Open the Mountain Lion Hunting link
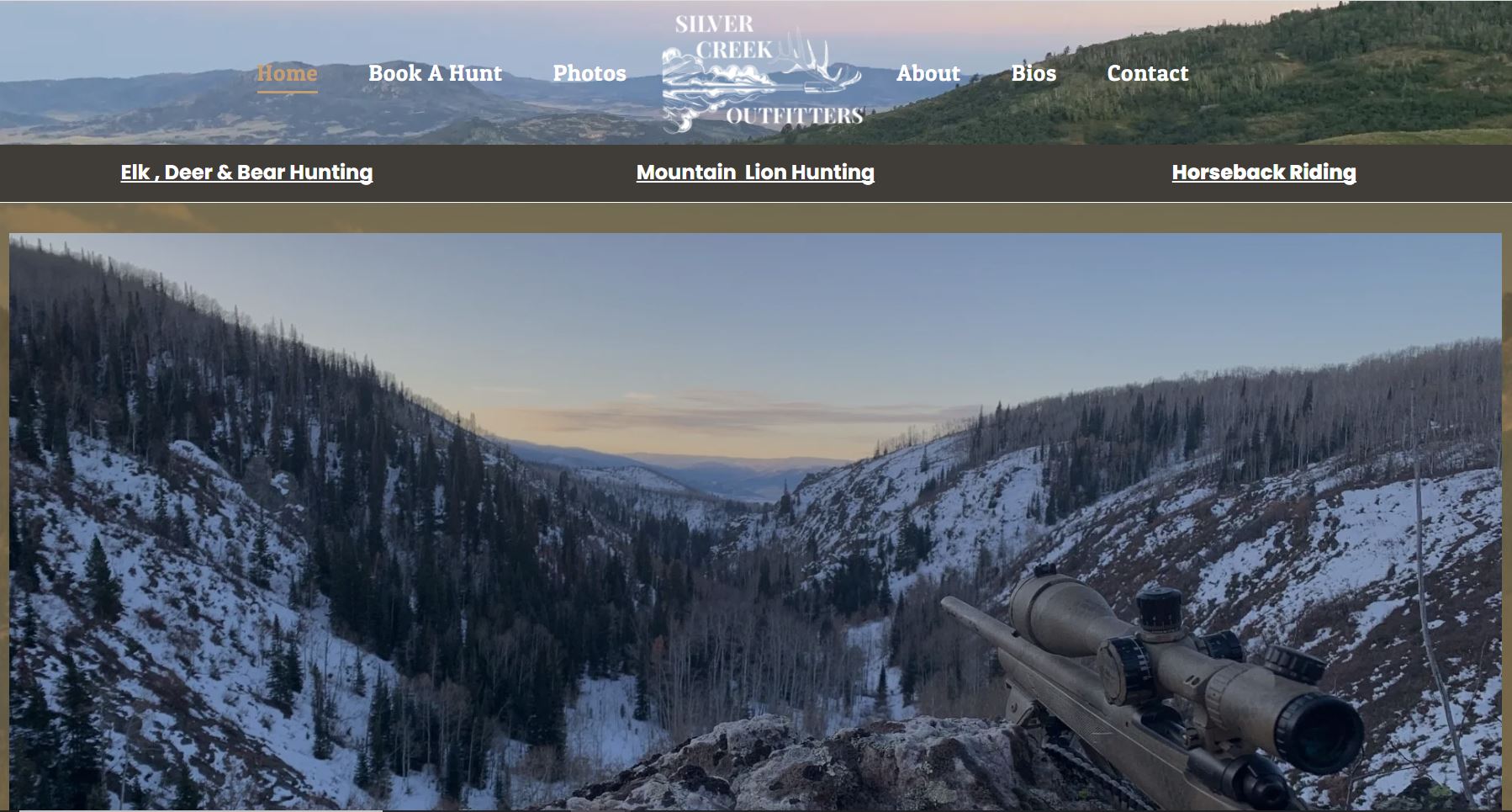Viewport: 1512px width, 812px height. click(x=755, y=172)
